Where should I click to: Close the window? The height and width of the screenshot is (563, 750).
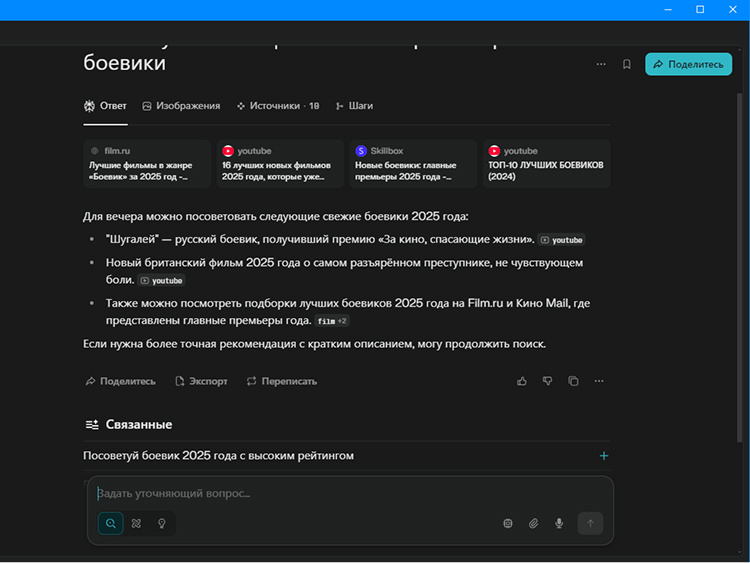pos(732,10)
